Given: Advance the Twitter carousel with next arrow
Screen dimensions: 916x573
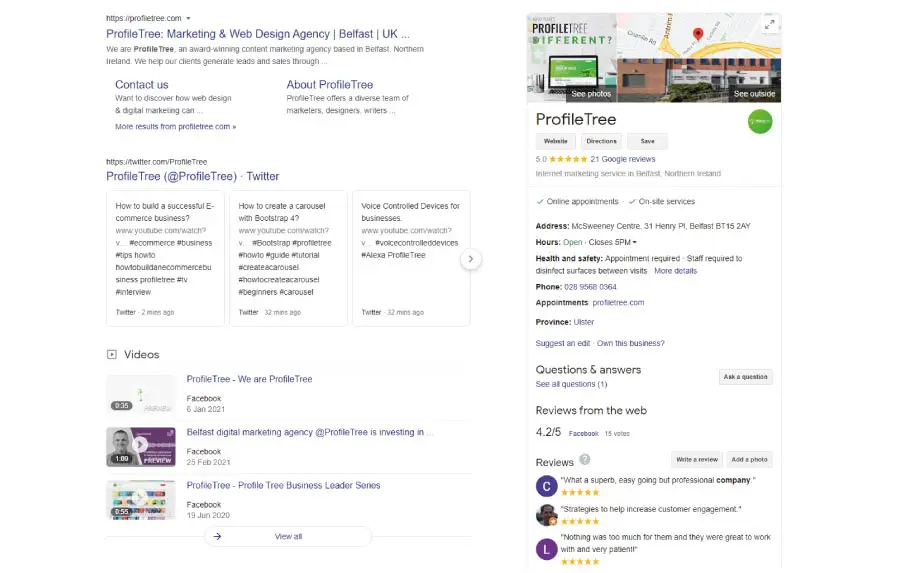Looking at the screenshot, I should point(470,259).
